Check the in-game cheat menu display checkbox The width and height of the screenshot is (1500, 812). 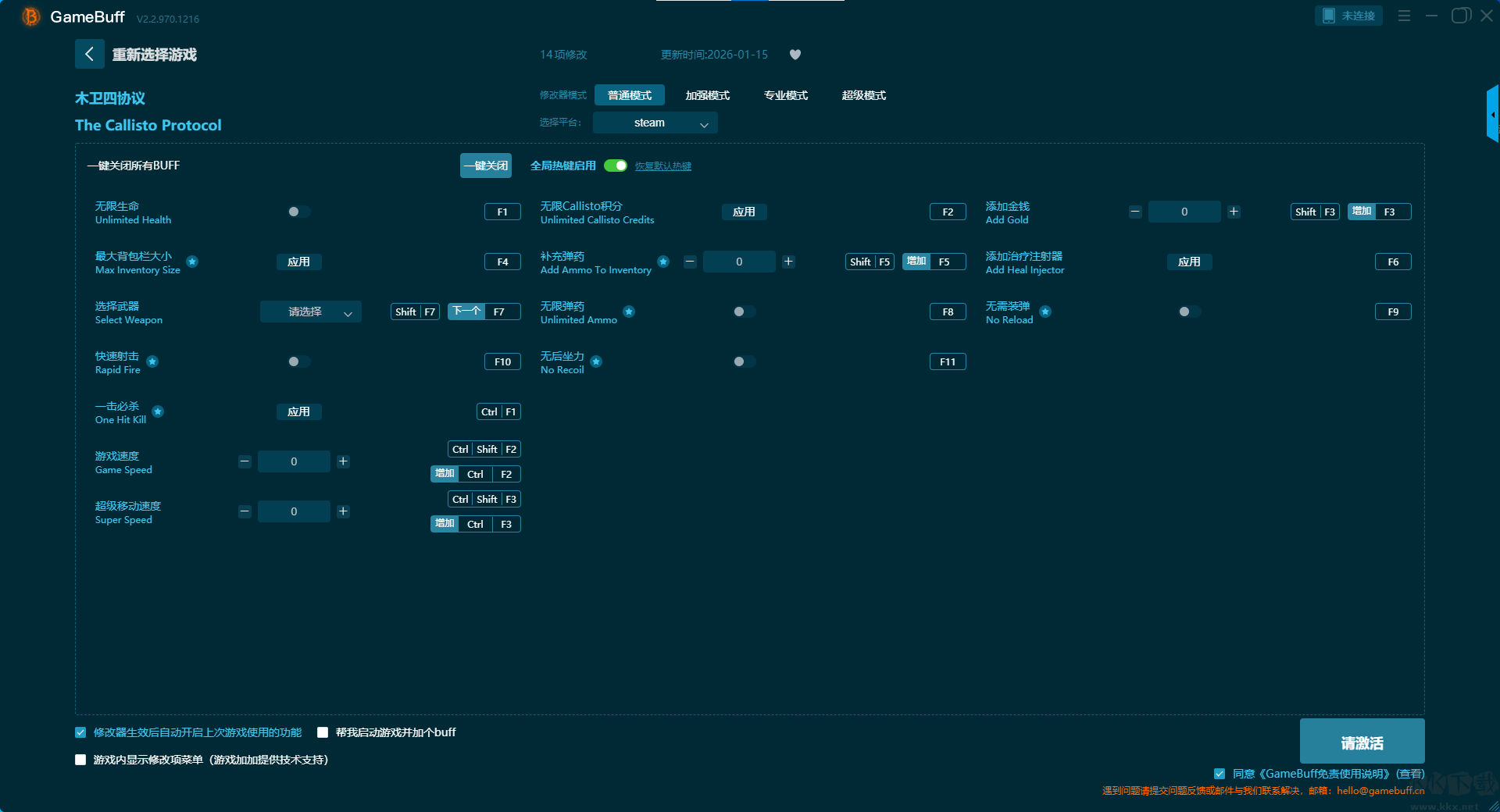pos(80,760)
